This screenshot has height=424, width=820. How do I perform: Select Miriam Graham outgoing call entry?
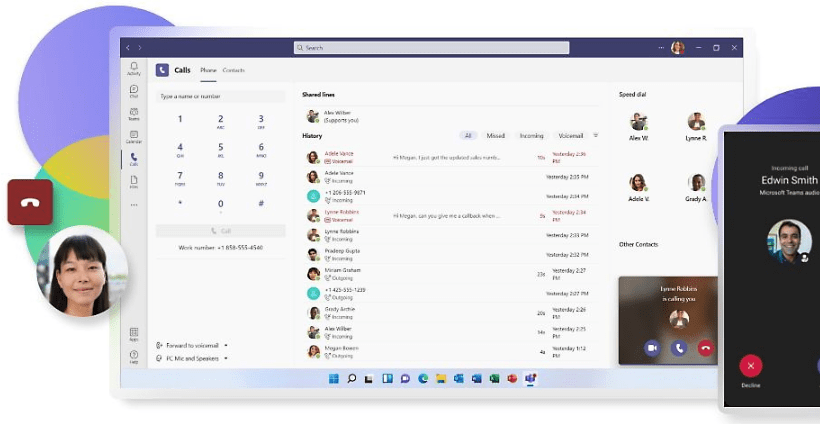(451, 274)
